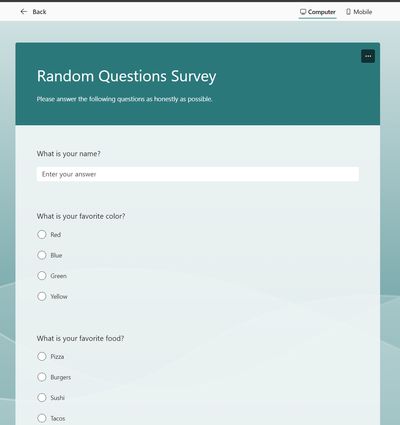Pick the Burgers radio button
This screenshot has height=425, width=400.
42,377
